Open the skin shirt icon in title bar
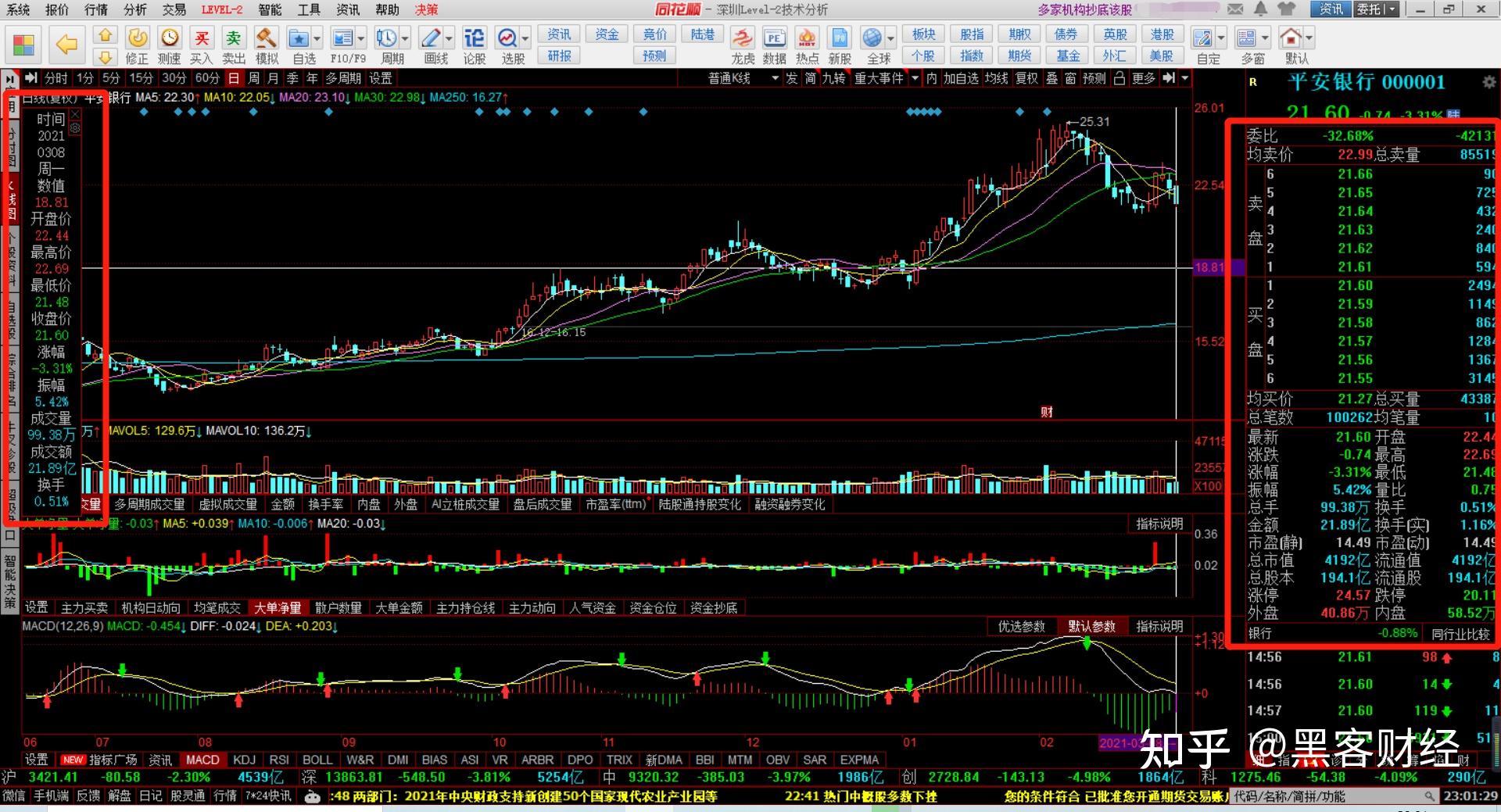This screenshot has width=1501, height=812. click(1286, 9)
